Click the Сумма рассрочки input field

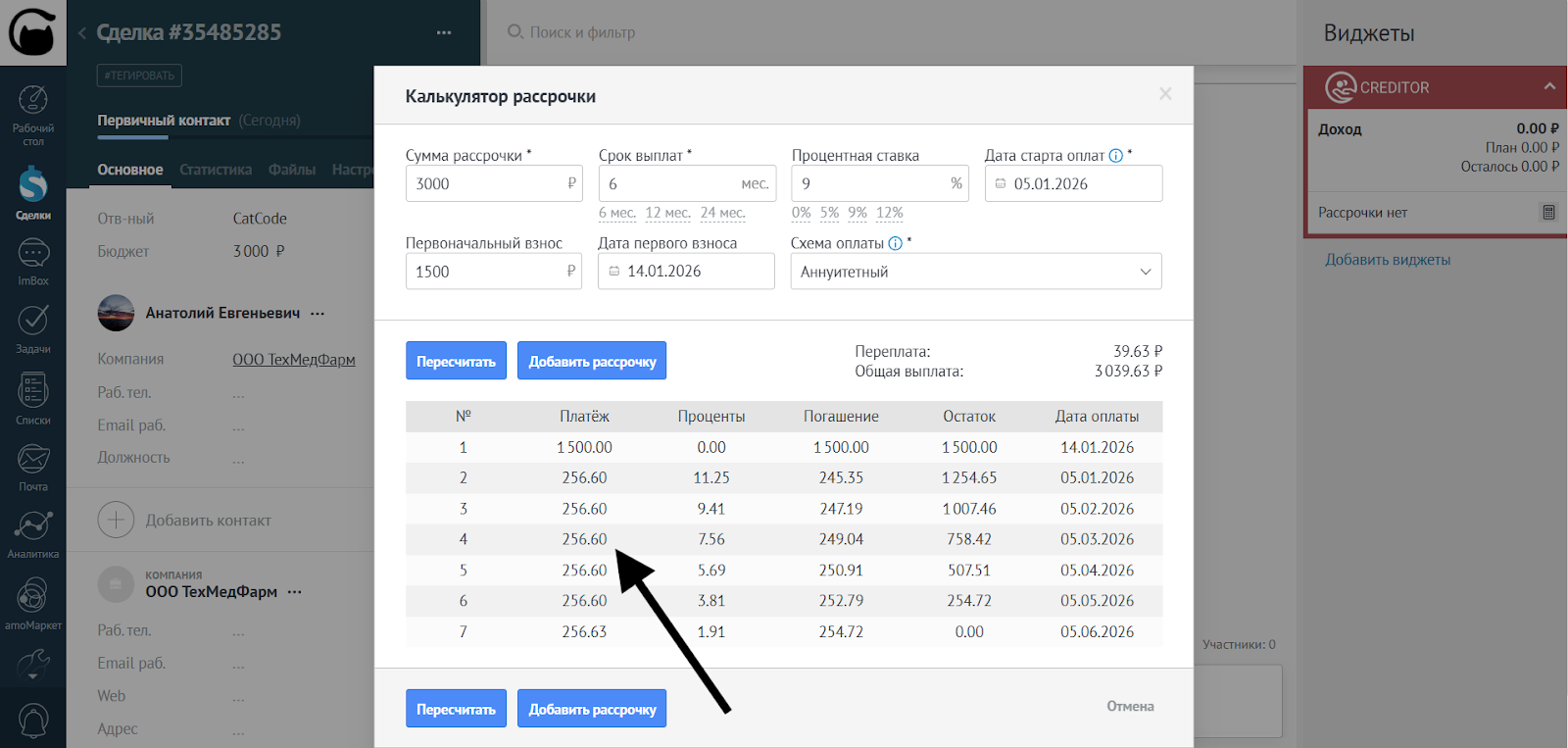click(x=485, y=183)
